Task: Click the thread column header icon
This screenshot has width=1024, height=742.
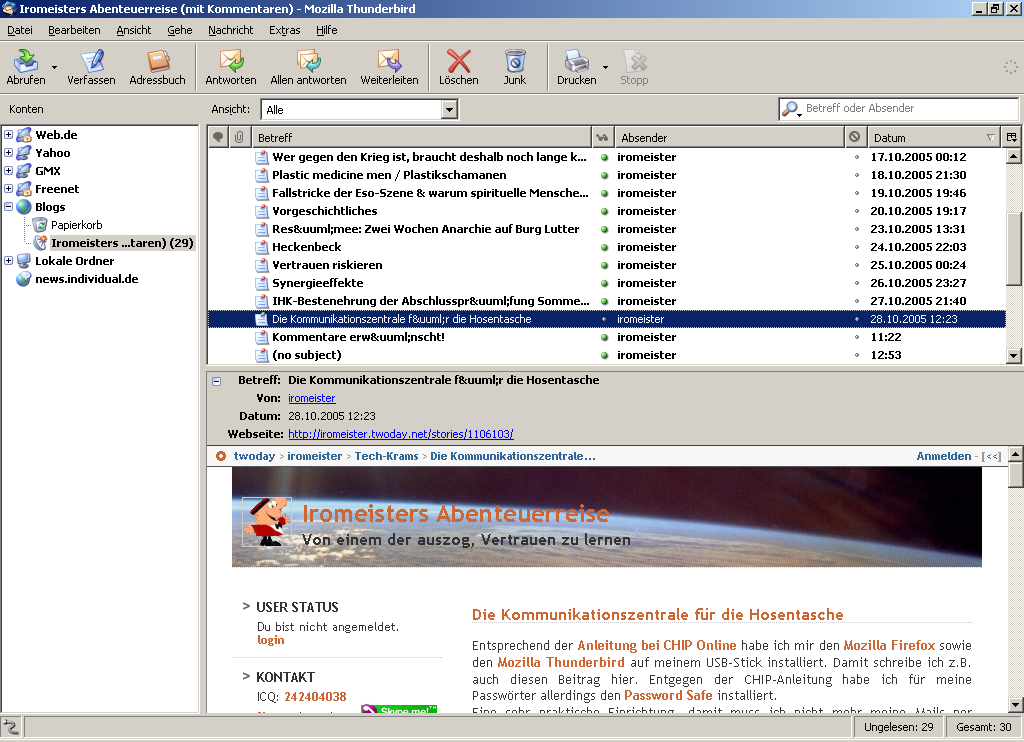Action: (x=219, y=137)
